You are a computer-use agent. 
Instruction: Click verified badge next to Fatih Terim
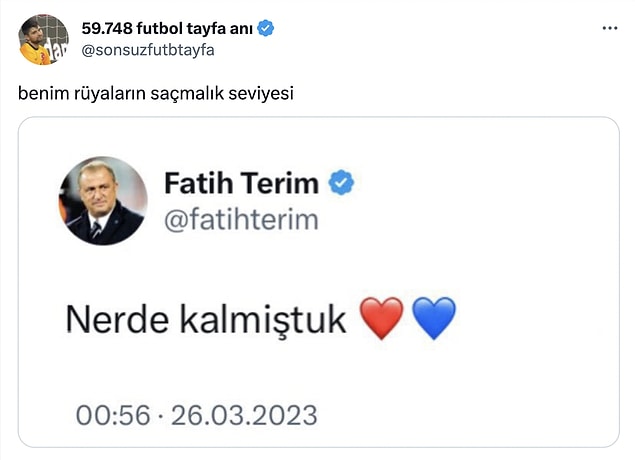click(x=341, y=183)
